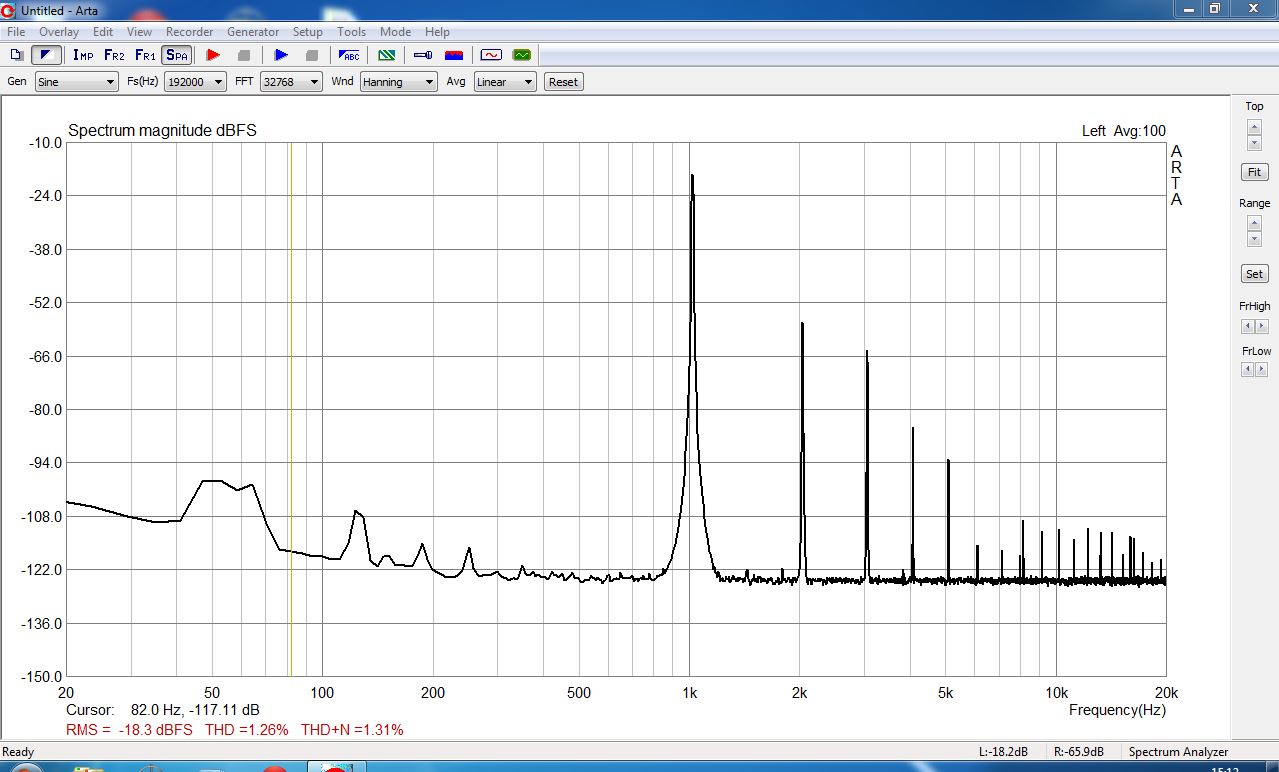Click the green waveform display icon
Image resolution: width=1279 pixels, height=772 pixels.
pos(521,55)
